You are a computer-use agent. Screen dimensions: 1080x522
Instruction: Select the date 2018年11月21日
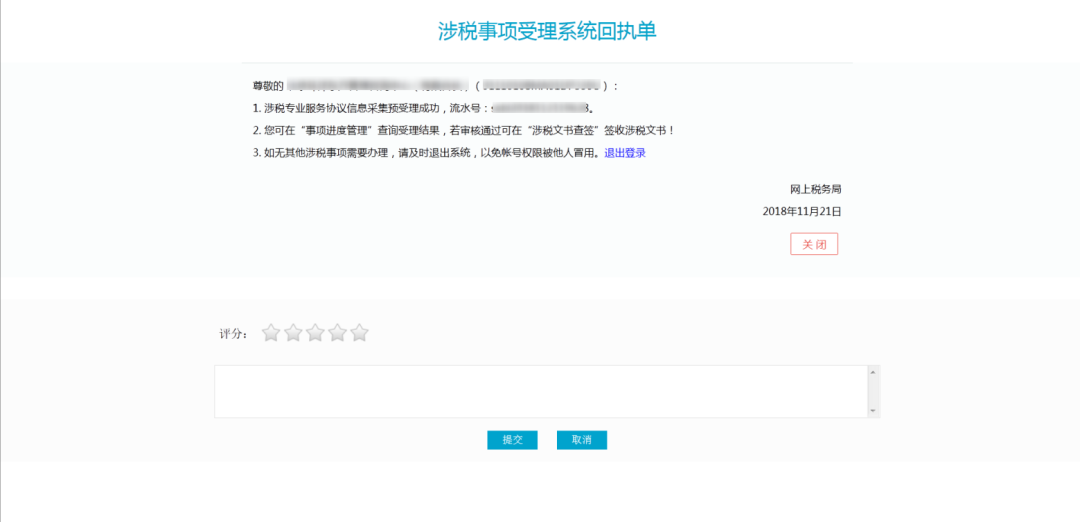click(x=802, y=211)
